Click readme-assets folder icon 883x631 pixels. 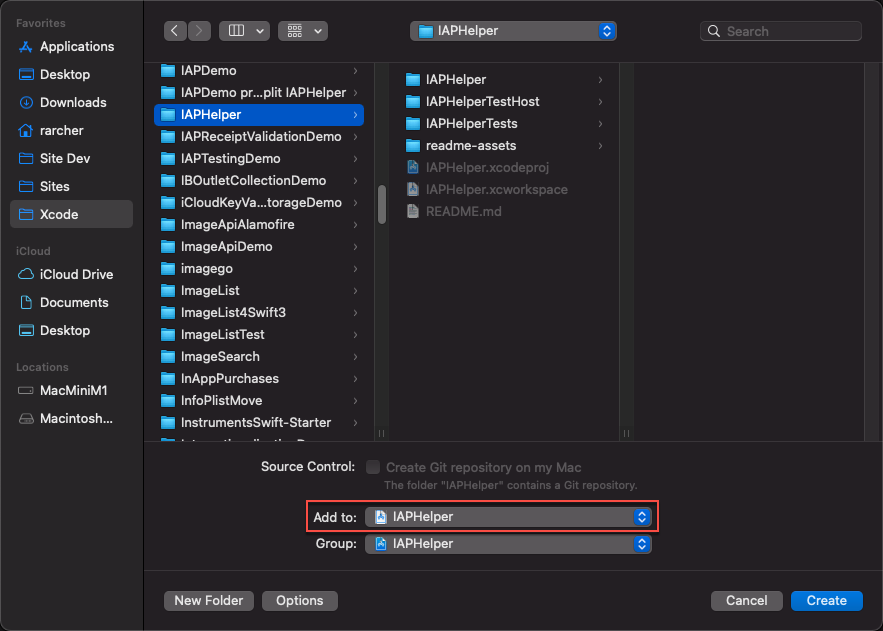413,146
